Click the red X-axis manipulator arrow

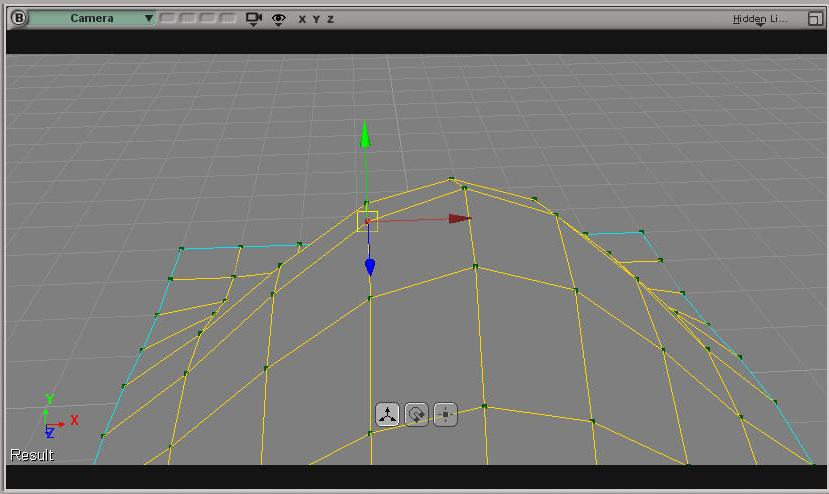459,218
